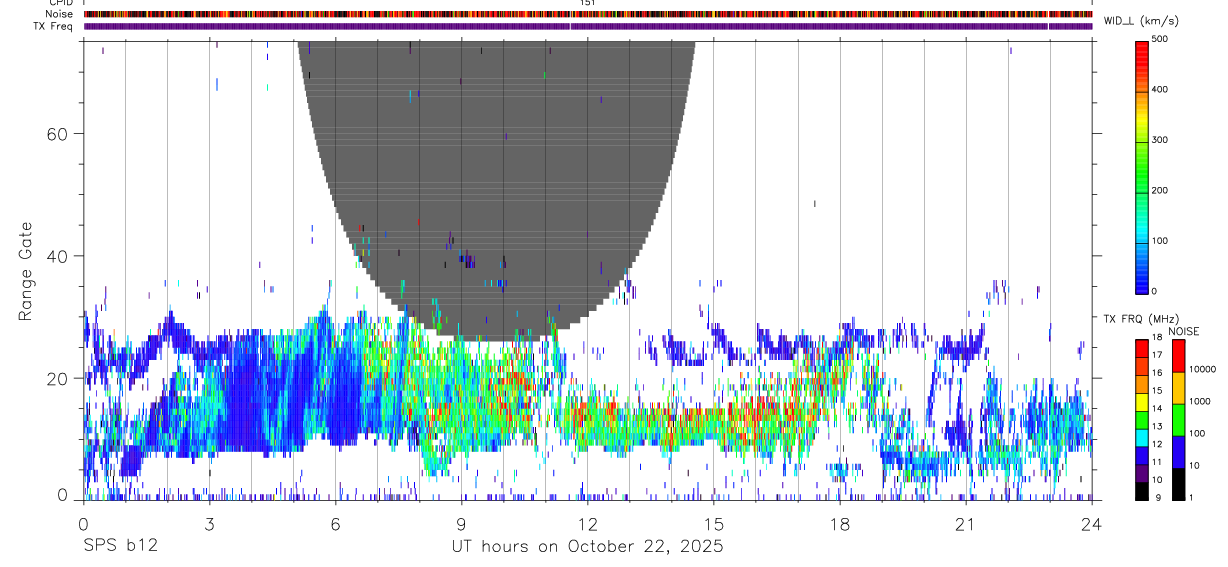Click the '400' tick on the WID color bar

coord(1160,89)
